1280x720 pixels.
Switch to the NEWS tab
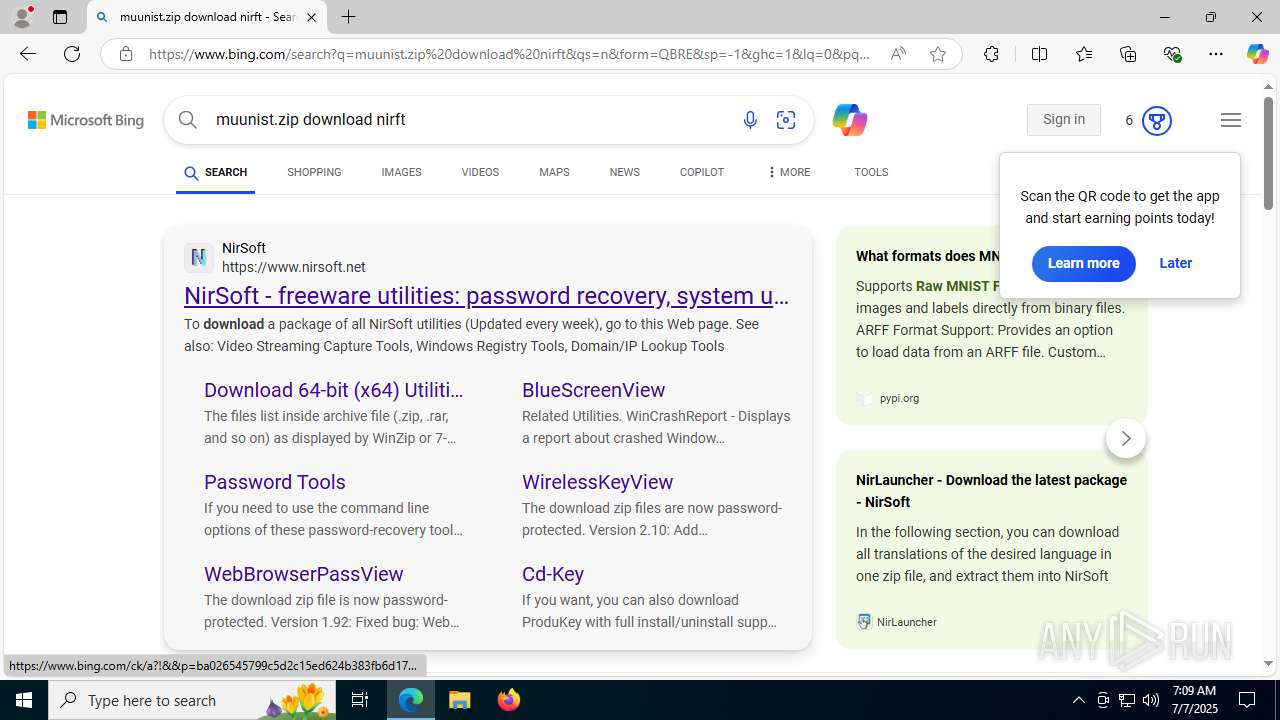point(624,173)
